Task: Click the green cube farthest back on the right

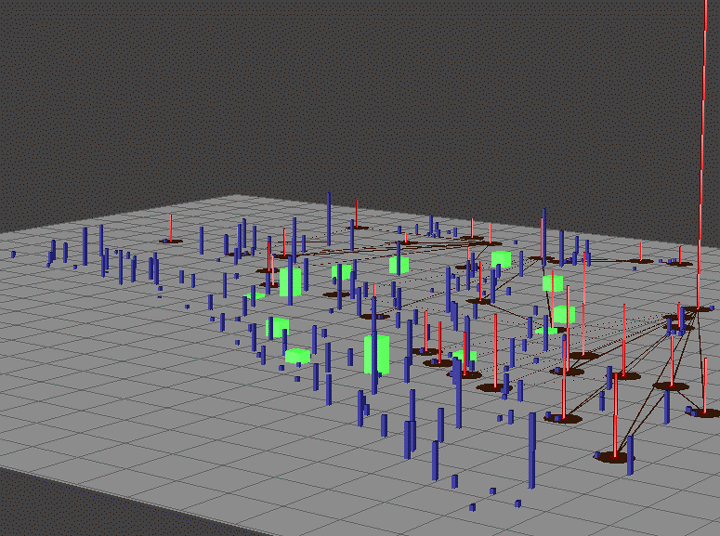Action: click(x=501, y=259)
